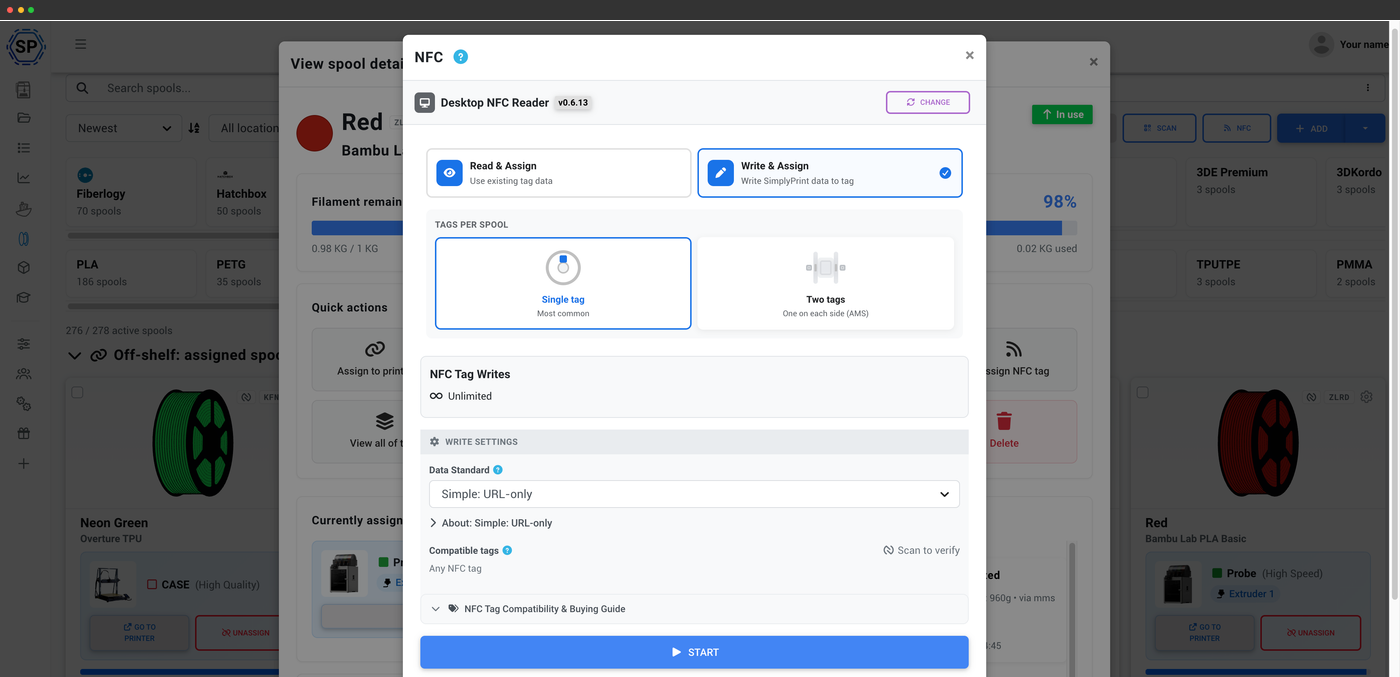Click the red spool color swatch
The image size is (1400, 677).
click(315, 133)
